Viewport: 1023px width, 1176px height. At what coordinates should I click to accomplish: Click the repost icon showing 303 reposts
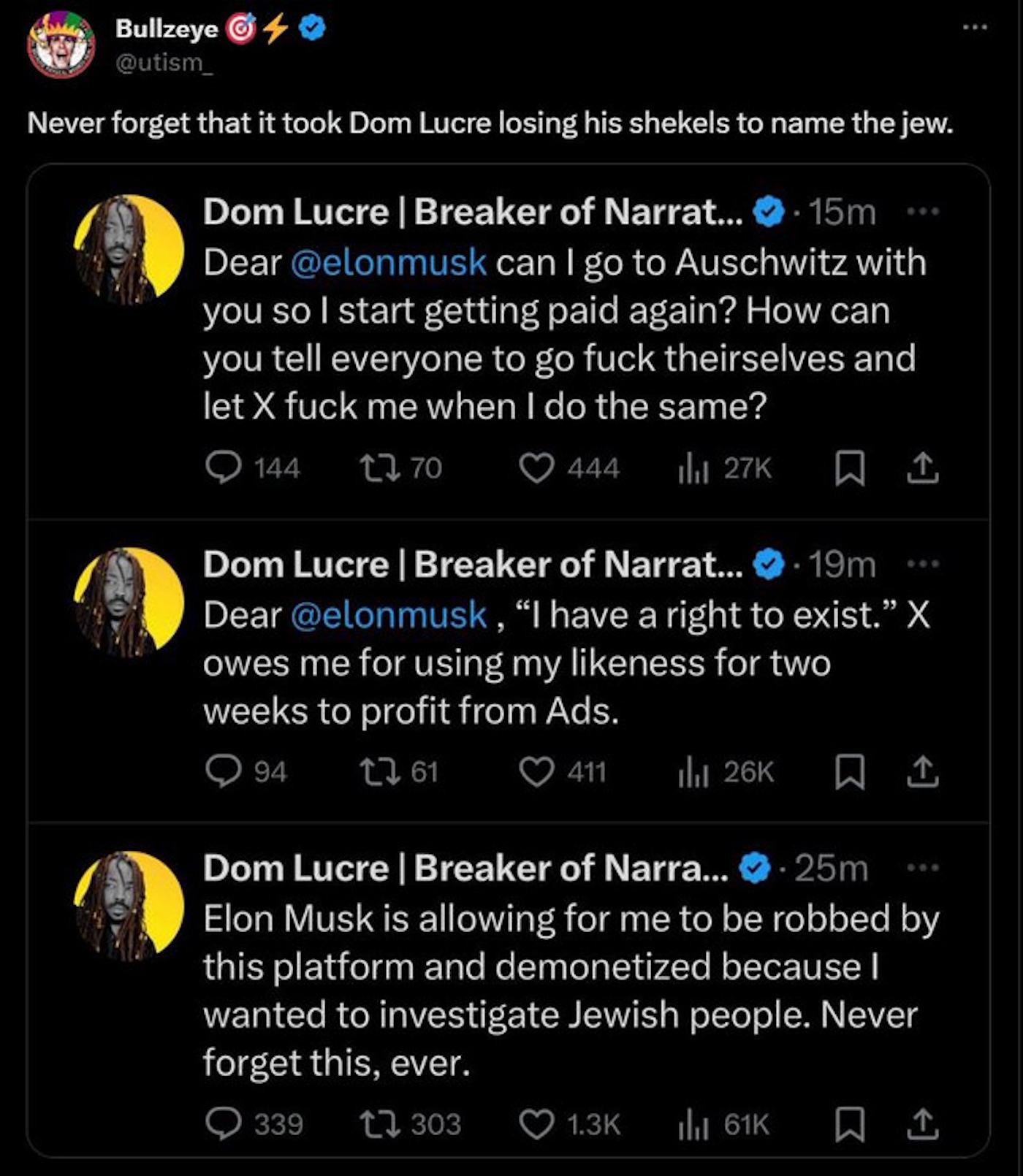380,1124
